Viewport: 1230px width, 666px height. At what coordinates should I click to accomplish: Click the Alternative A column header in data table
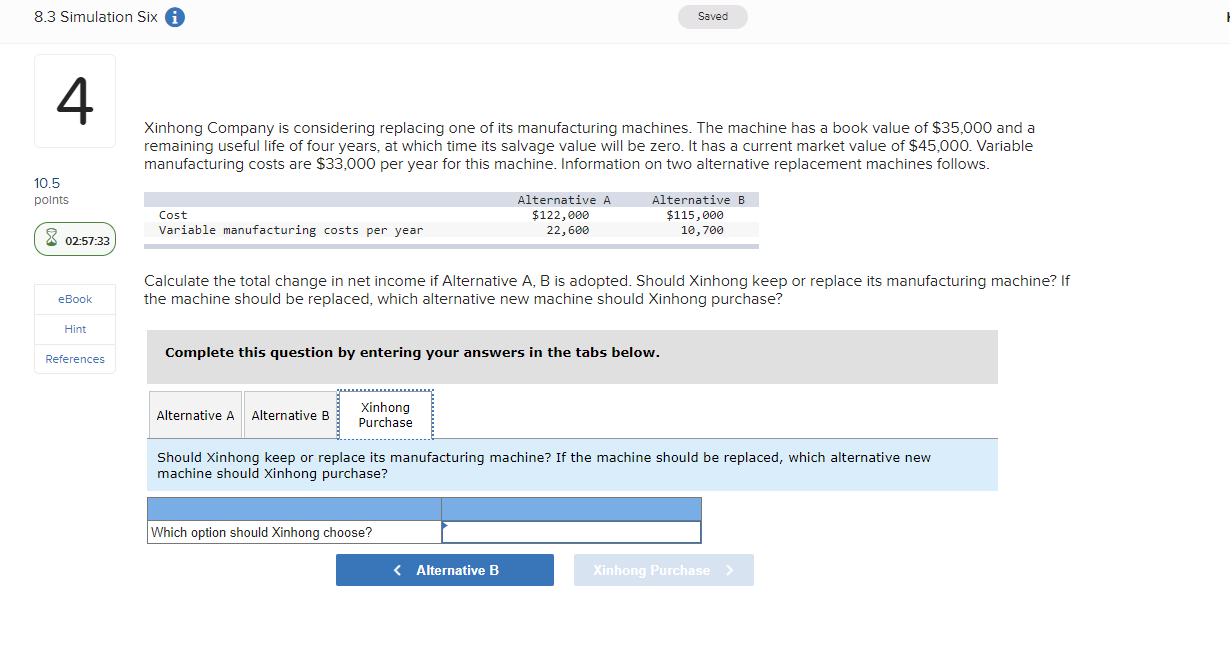[x=564, y=200]
